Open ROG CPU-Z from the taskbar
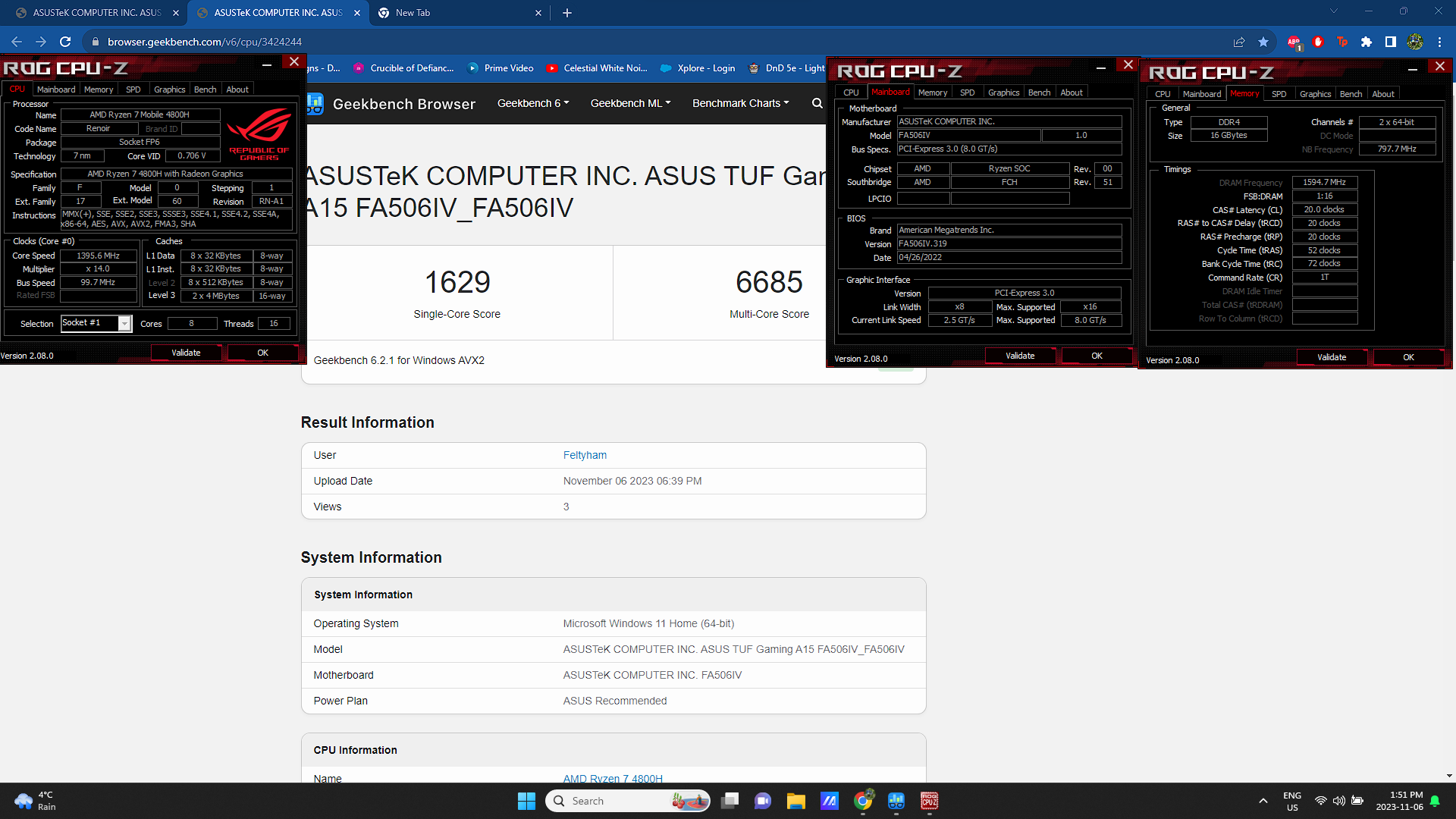Screen dimensions: 1456x819 [x=930, y=801]
